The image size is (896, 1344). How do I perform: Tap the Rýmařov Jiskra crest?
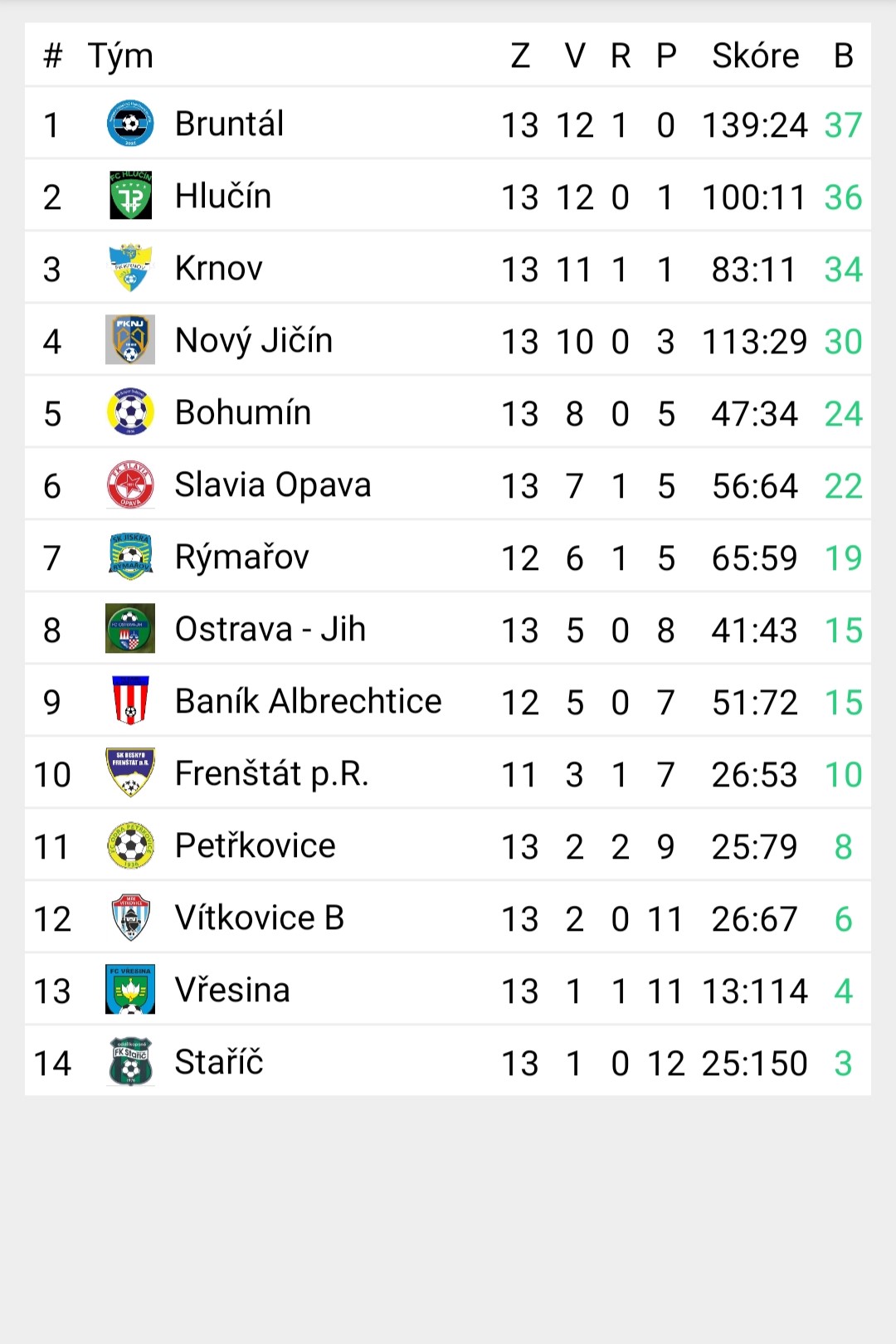pyautogui.click(x=130, y=557)
